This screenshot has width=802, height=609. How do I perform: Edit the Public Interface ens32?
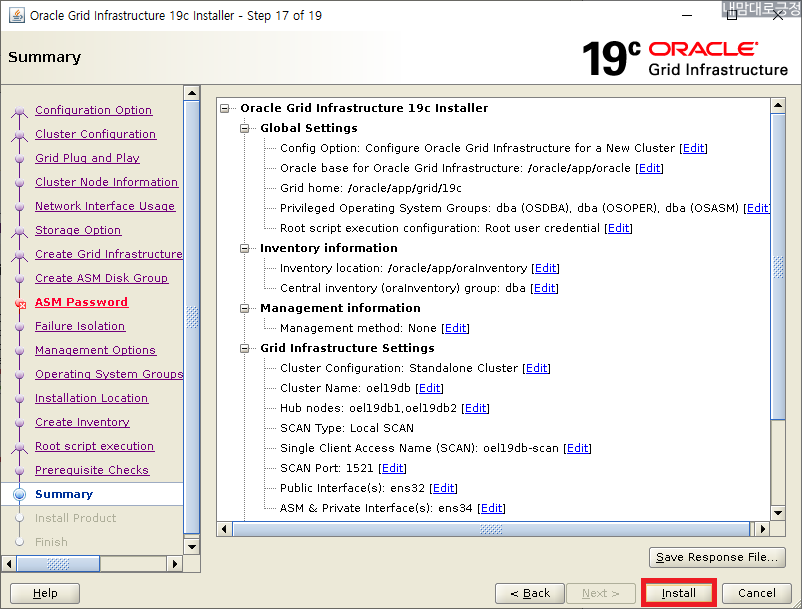(x=443, y=488)
